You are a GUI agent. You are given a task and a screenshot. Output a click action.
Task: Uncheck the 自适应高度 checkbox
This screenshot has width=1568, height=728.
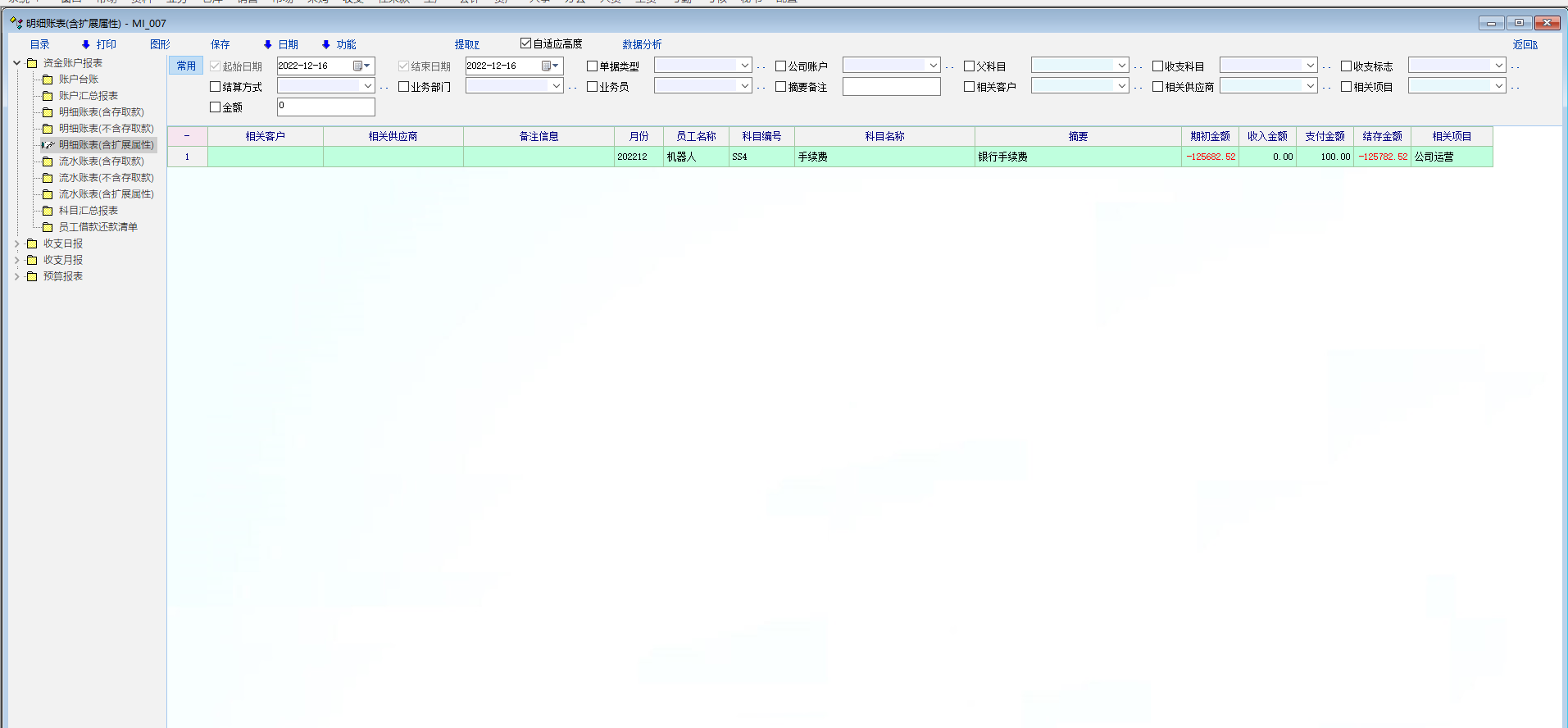click(x=525, y=43)
